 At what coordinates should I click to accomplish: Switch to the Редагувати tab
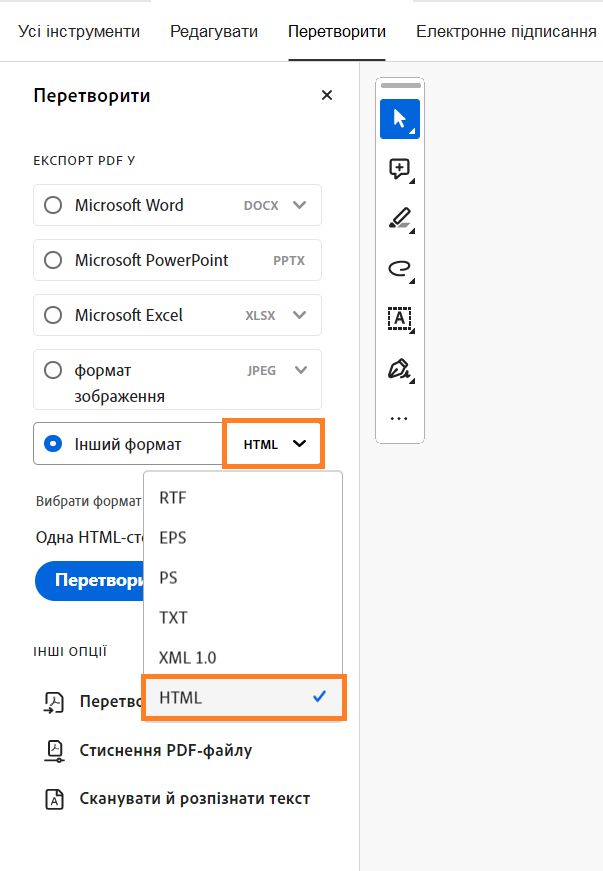click(214, 31)
